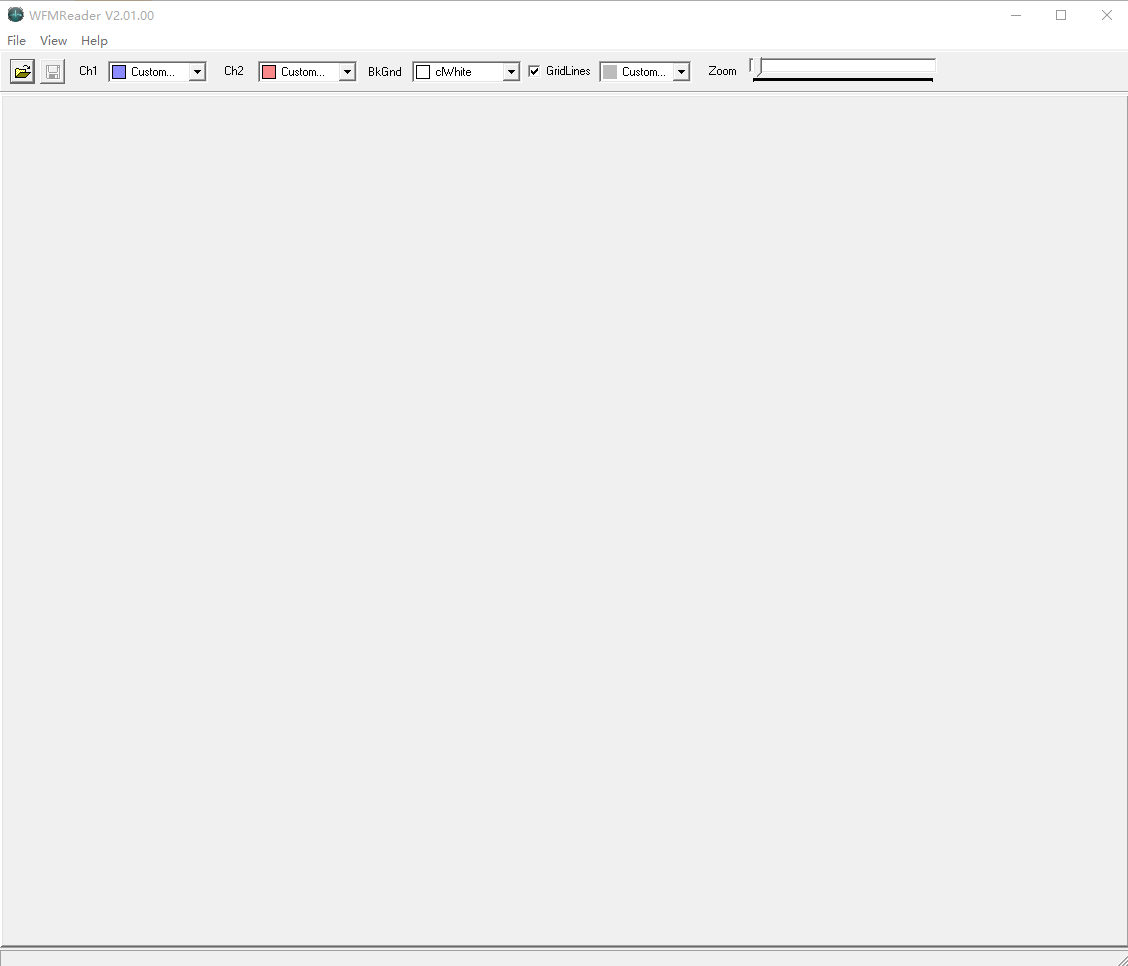Open the File menu

(17, 40)
